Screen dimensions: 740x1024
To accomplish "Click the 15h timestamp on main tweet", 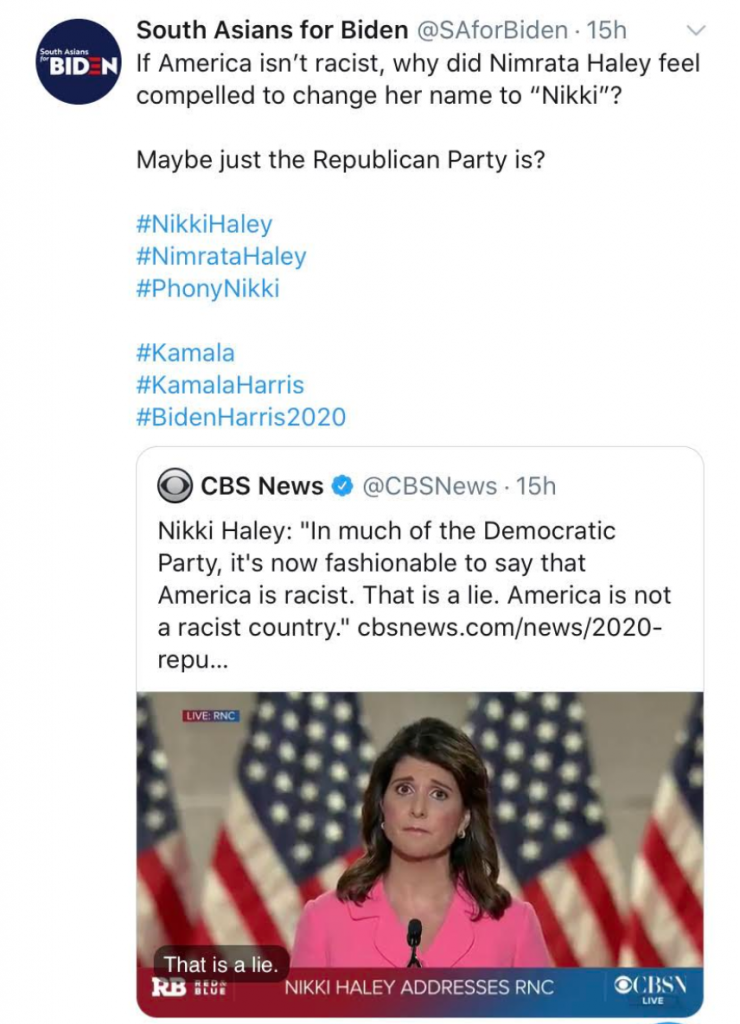I will click(x=606, y=30).
